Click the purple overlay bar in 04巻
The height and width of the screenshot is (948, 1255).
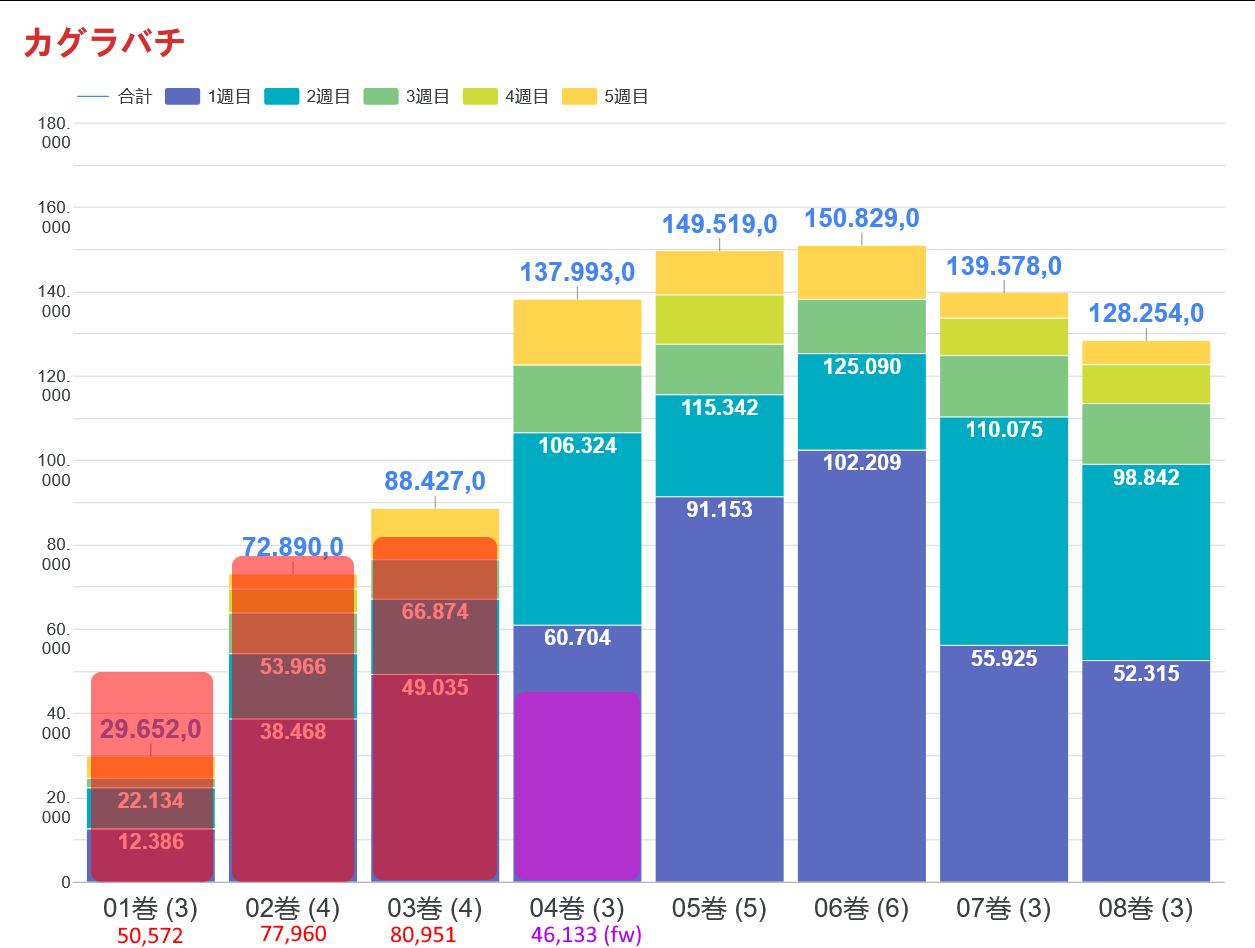577,786
